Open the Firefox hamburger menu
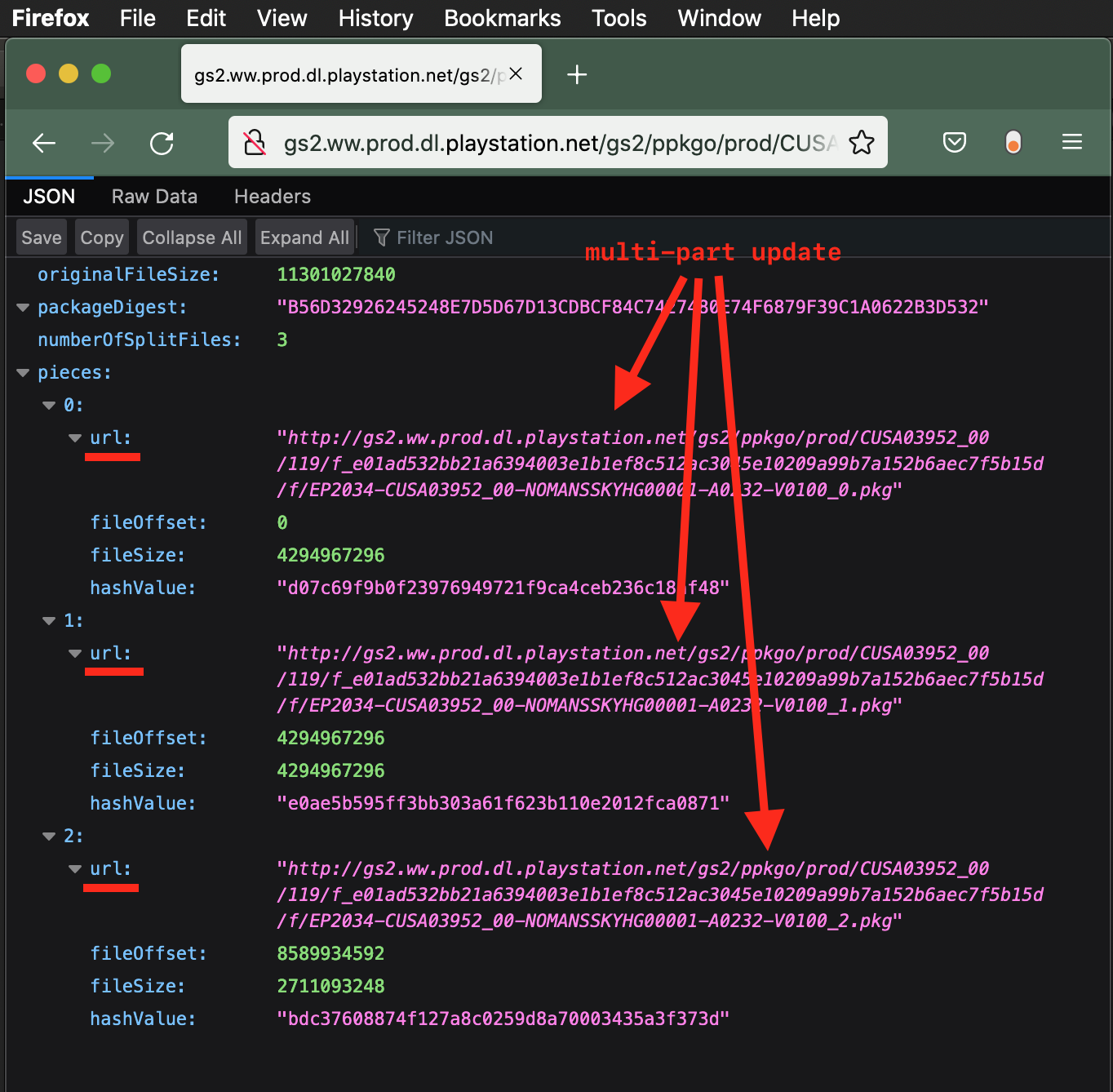 point(1072,143)
